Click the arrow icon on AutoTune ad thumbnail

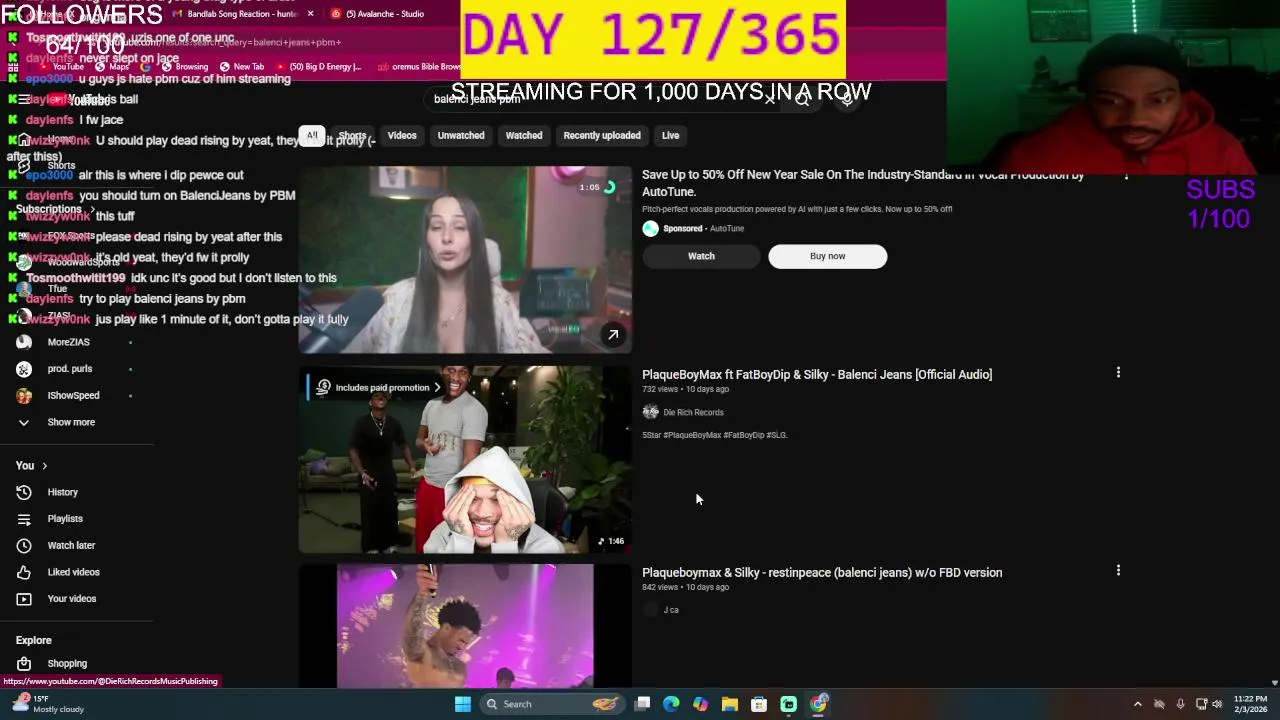[x=613, y=335]
